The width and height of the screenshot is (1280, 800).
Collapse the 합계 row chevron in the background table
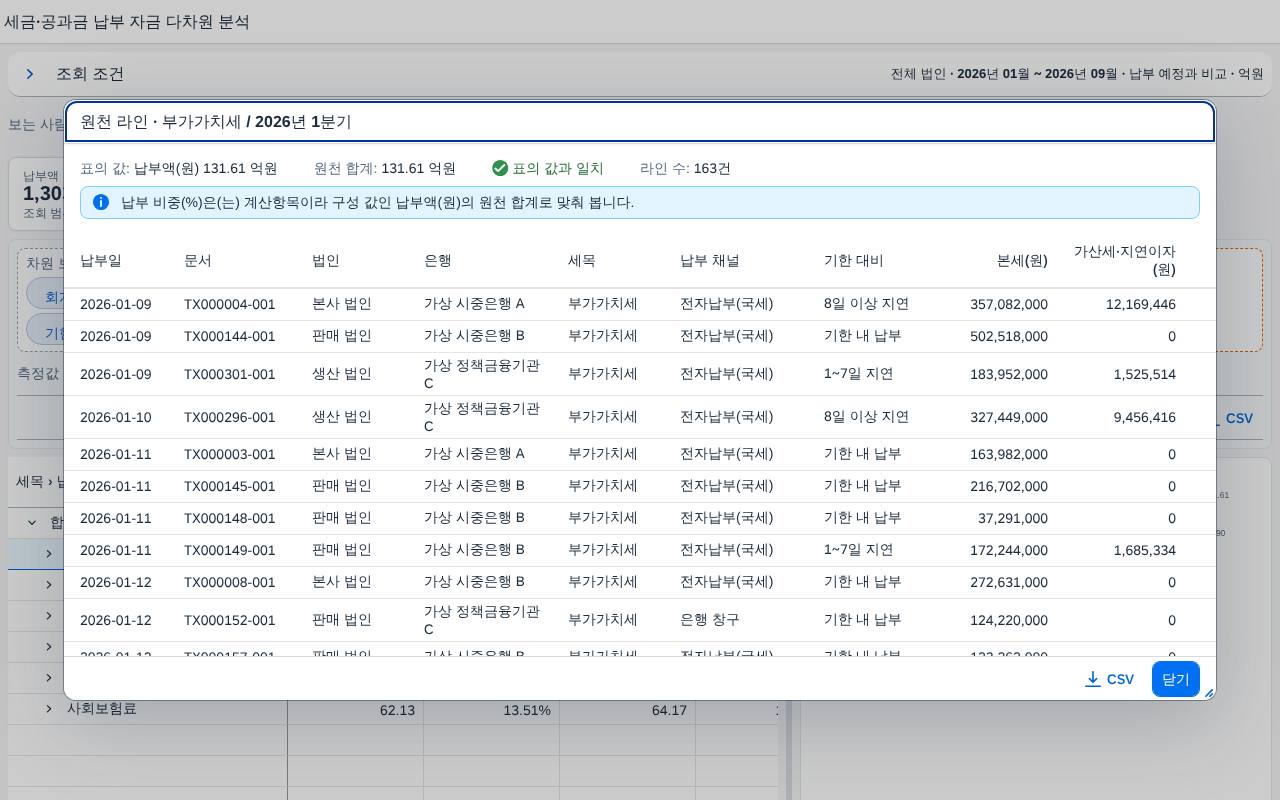(x=32, y=522)
